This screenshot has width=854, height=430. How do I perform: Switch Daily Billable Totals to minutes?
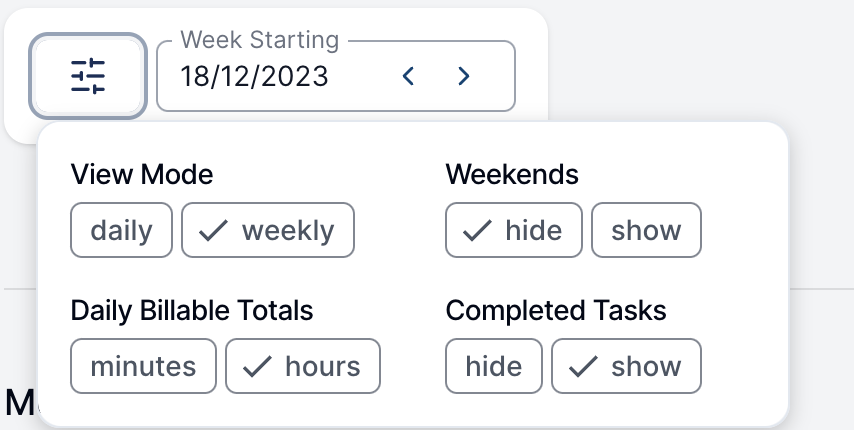(x=143, y=366)
